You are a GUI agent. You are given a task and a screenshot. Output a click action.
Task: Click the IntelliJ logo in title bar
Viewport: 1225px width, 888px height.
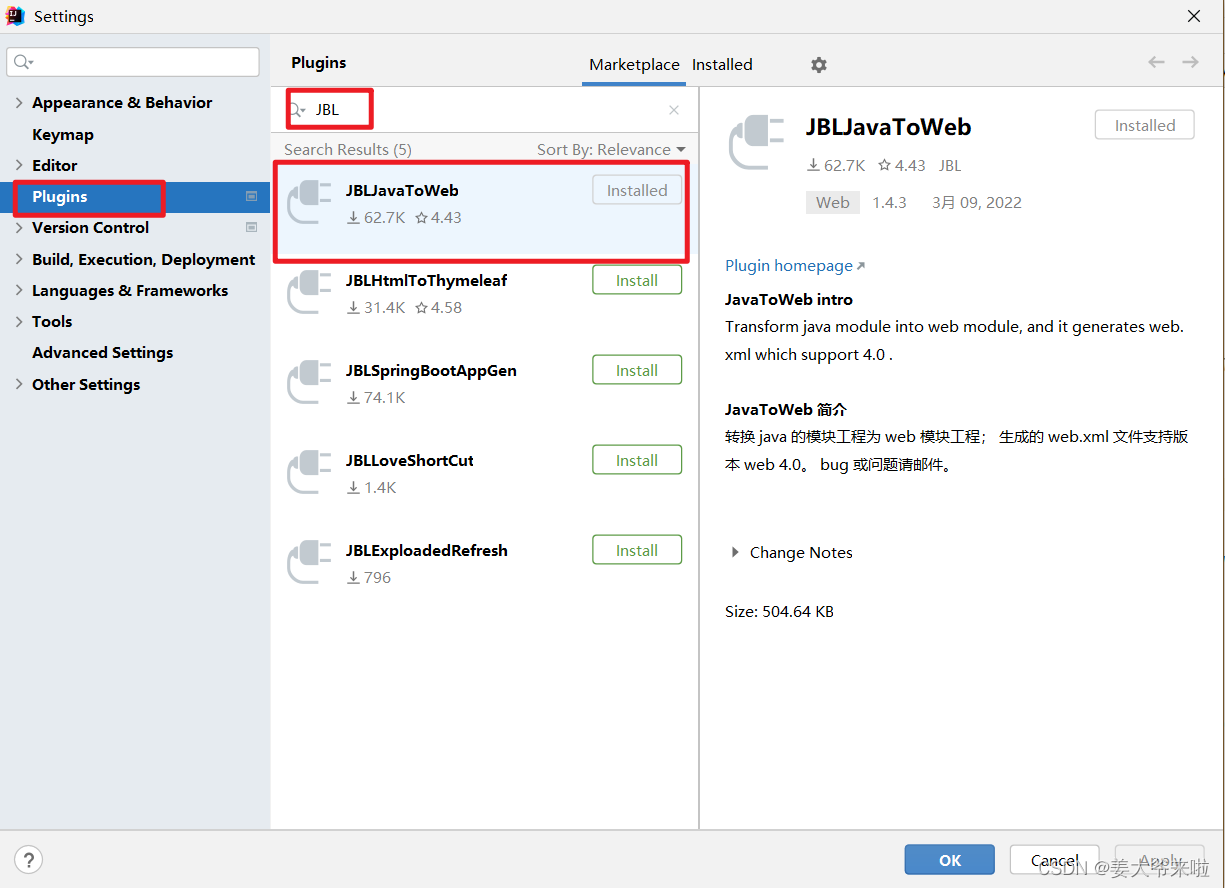[x=15, y=16]
